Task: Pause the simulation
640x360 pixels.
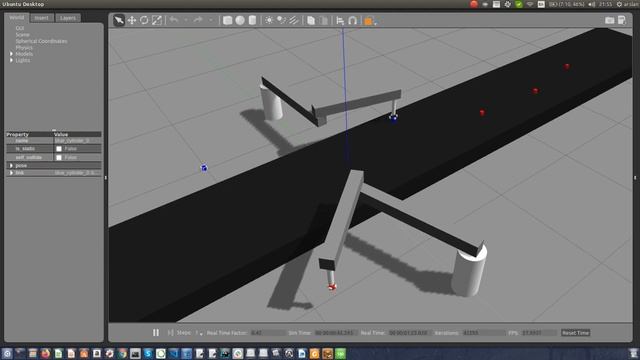Action: tap(156, 333)
